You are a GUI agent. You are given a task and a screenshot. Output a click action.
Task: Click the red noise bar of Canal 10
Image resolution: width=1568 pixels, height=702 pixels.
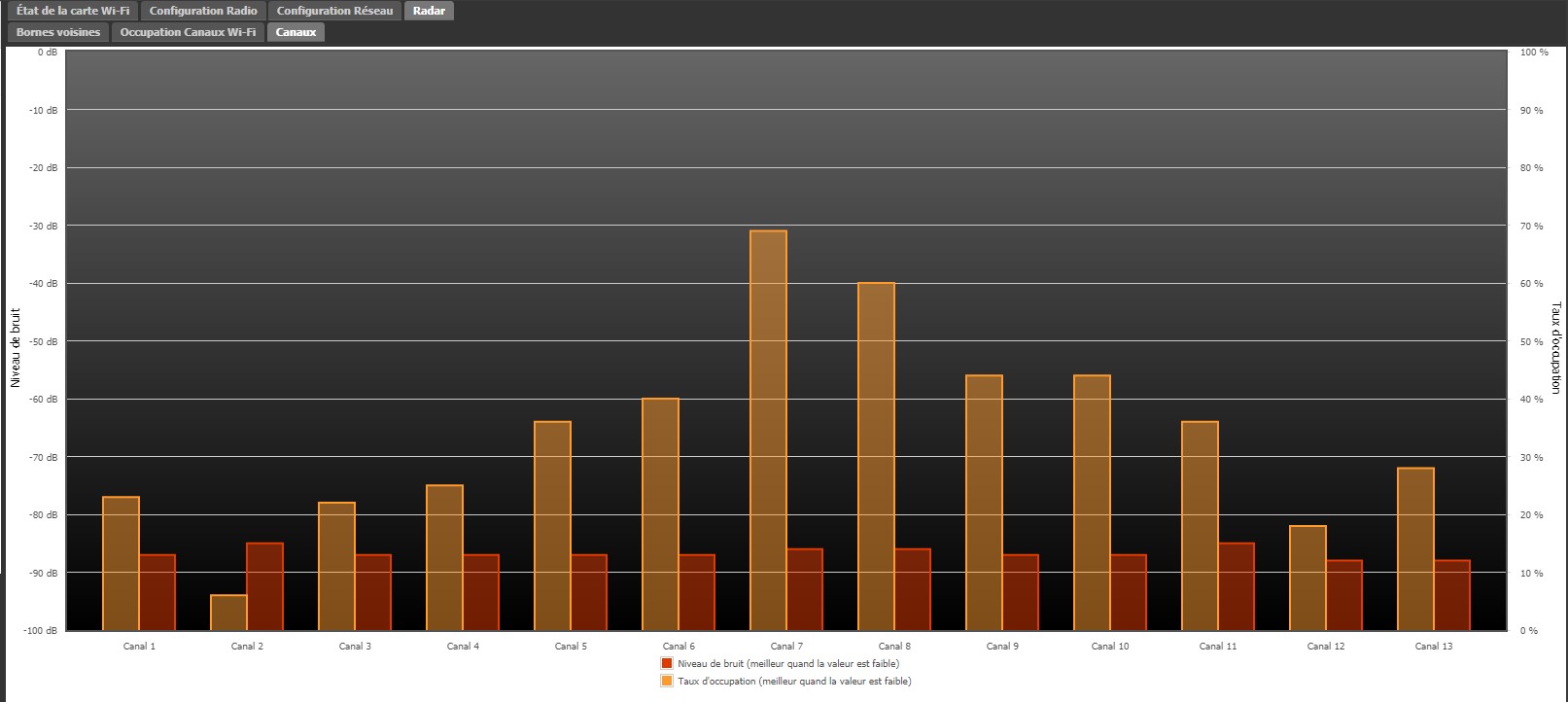[1129, 593]
